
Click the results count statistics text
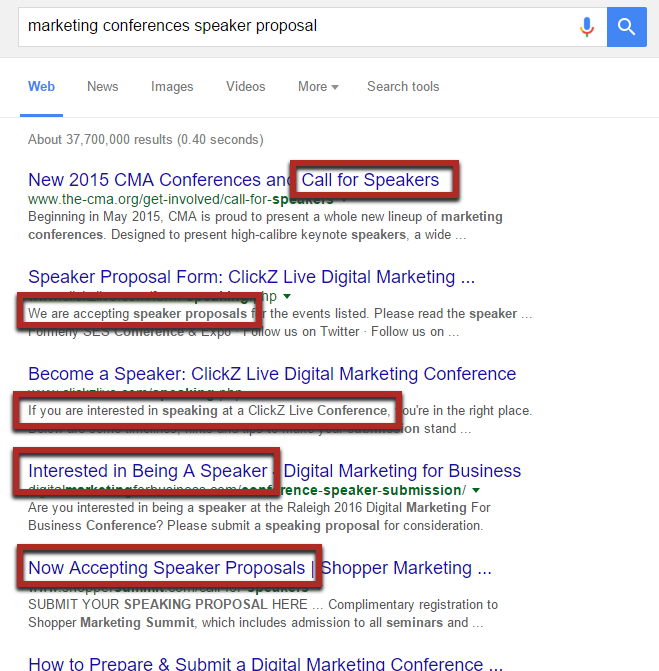146,140
